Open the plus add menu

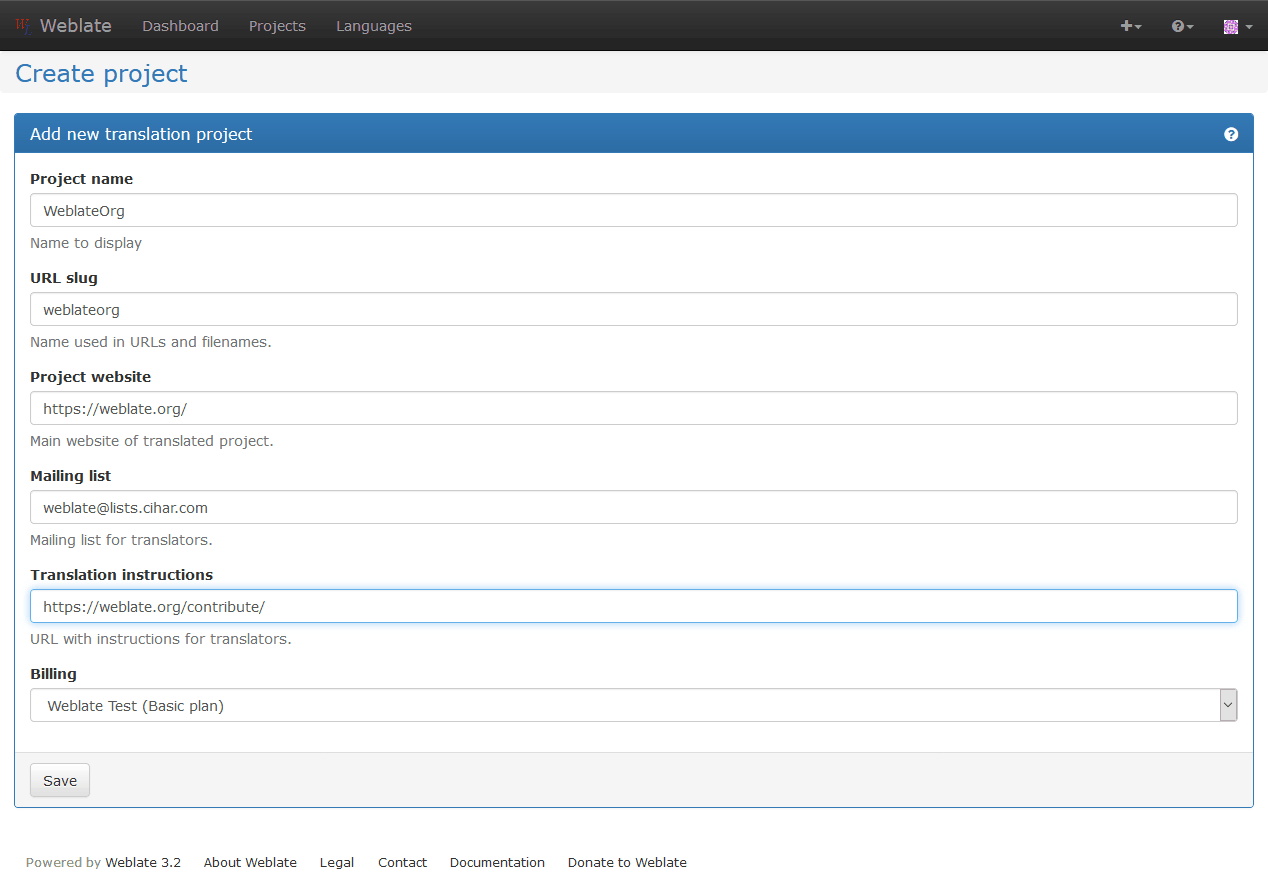[1131, 26]
